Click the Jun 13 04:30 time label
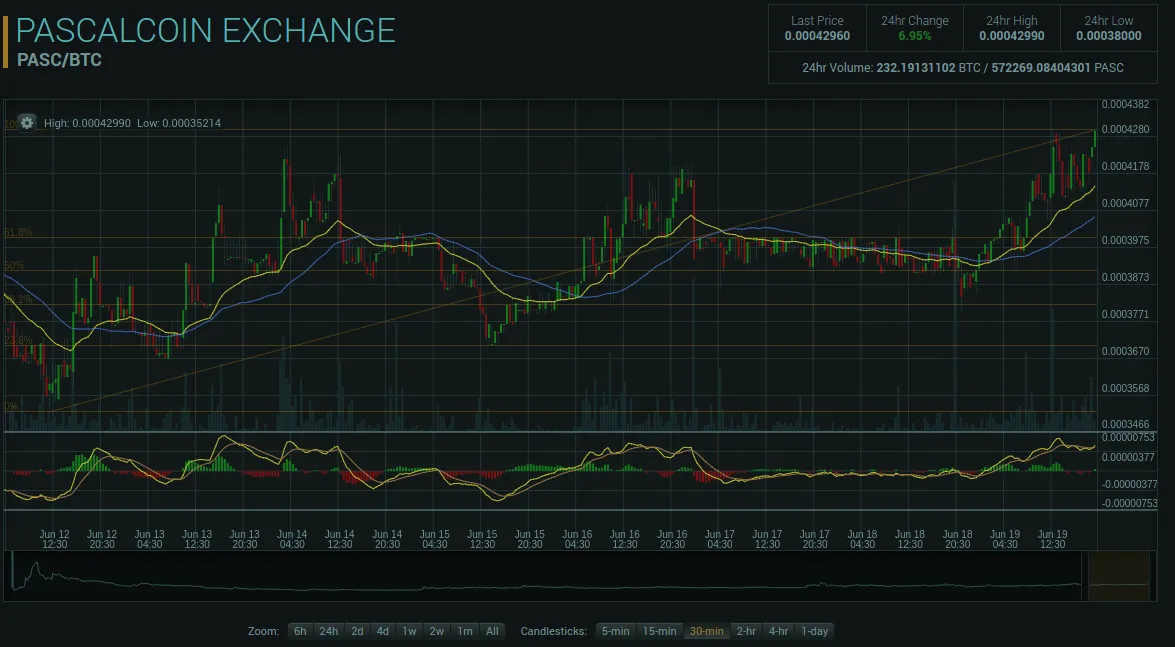1175x647 pixels. click(149, 539)
